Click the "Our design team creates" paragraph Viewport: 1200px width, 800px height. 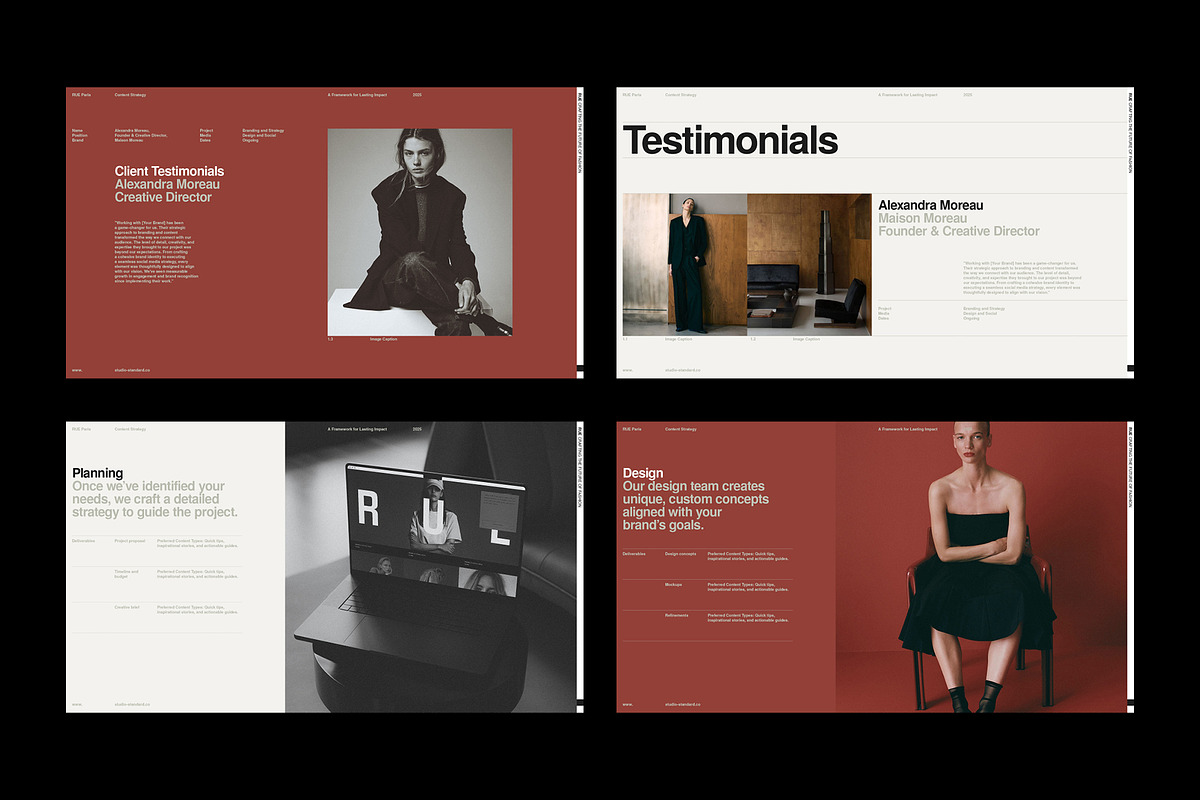pyautogui.click(x=696, y=506)
